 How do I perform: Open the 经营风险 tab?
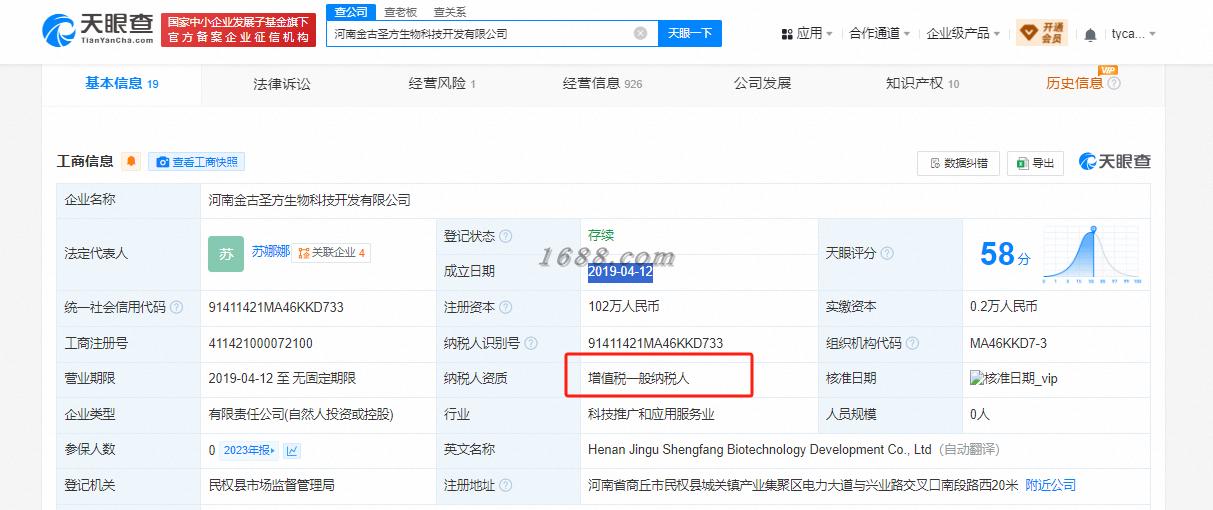442,84
